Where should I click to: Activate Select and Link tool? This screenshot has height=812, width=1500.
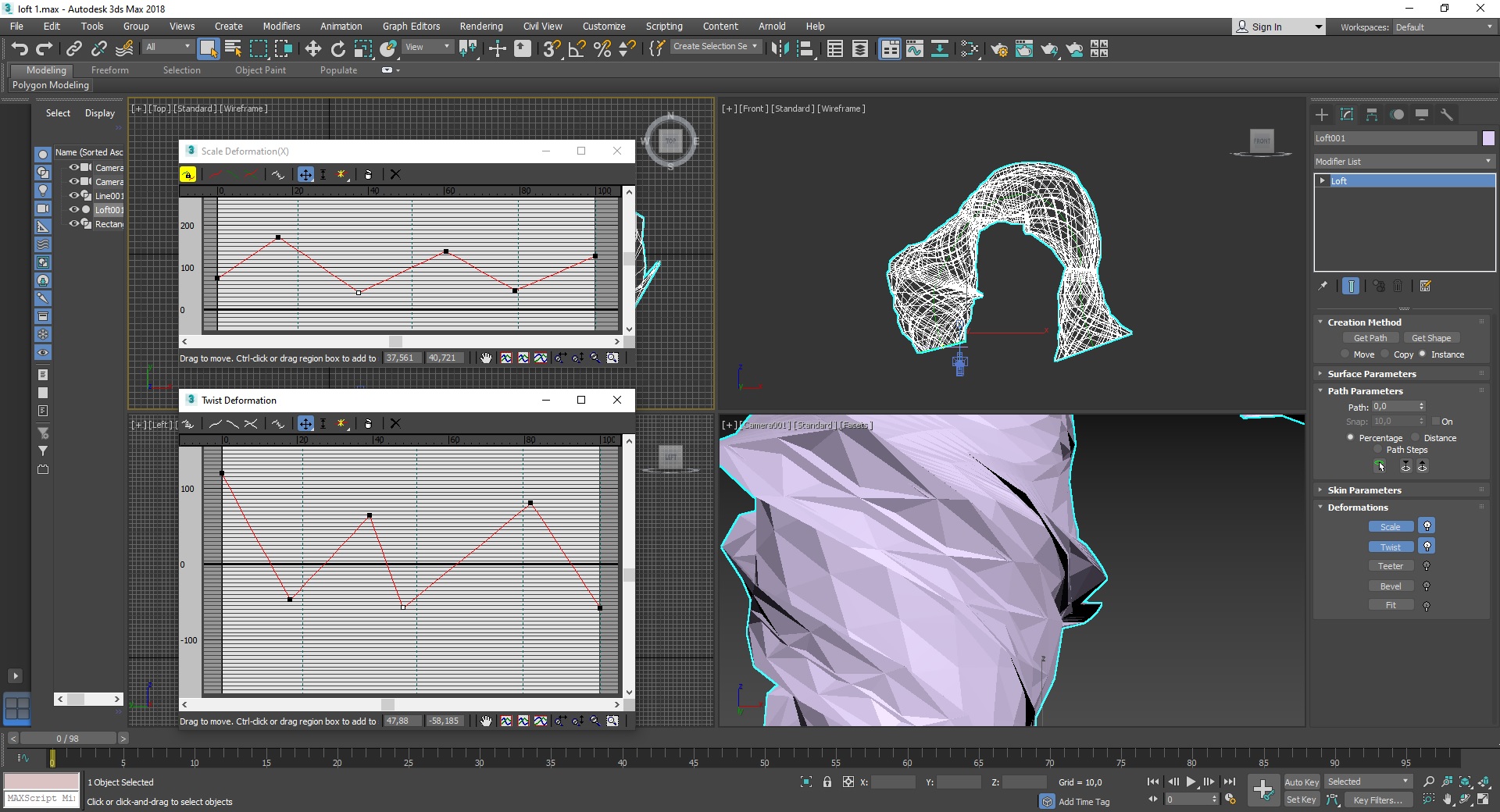pyautogui.click(x=73, y=49)
